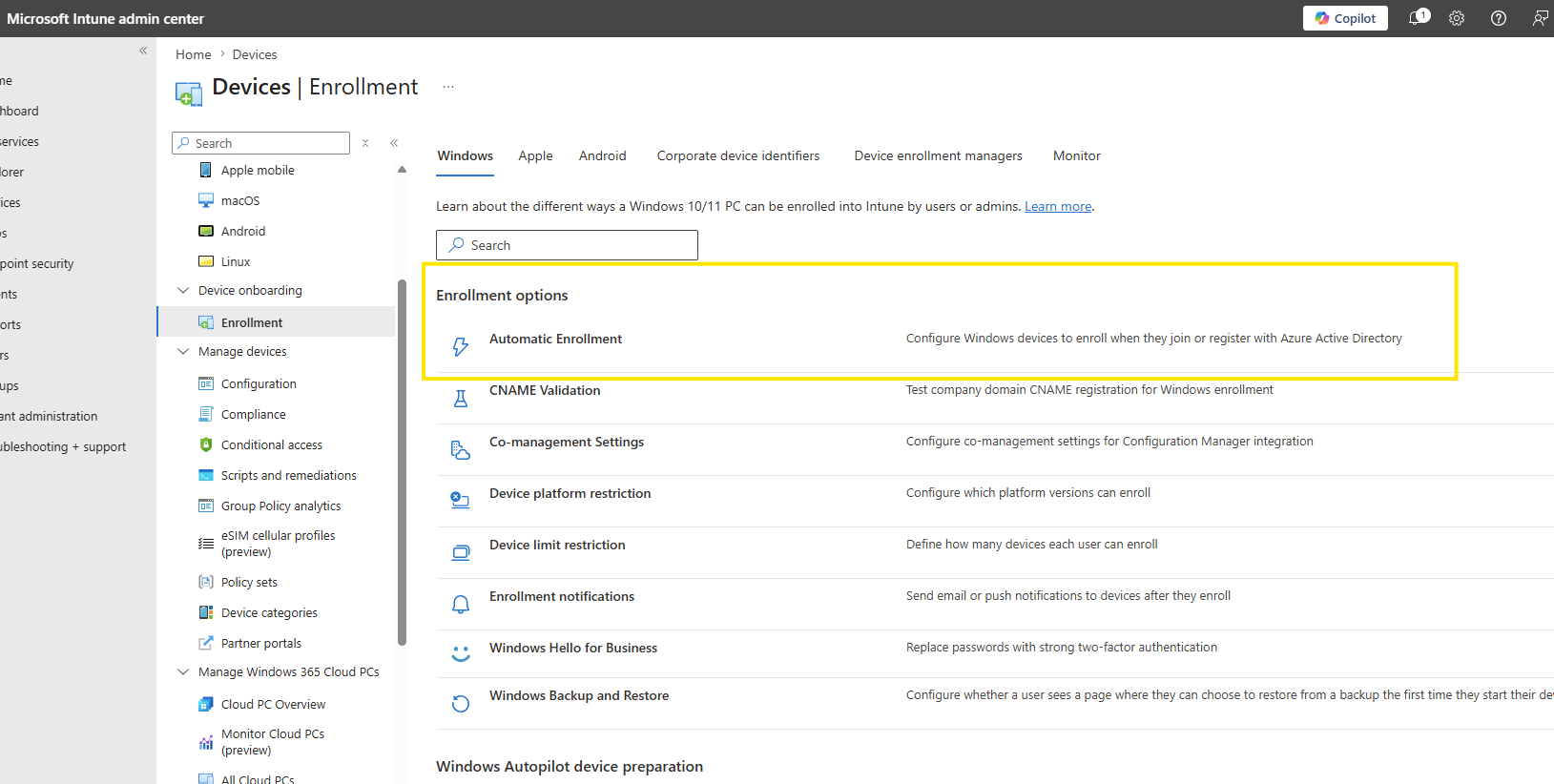Switch to the Apple tab
Viewport: 1554px width, 784px height.
coord(535,156)
